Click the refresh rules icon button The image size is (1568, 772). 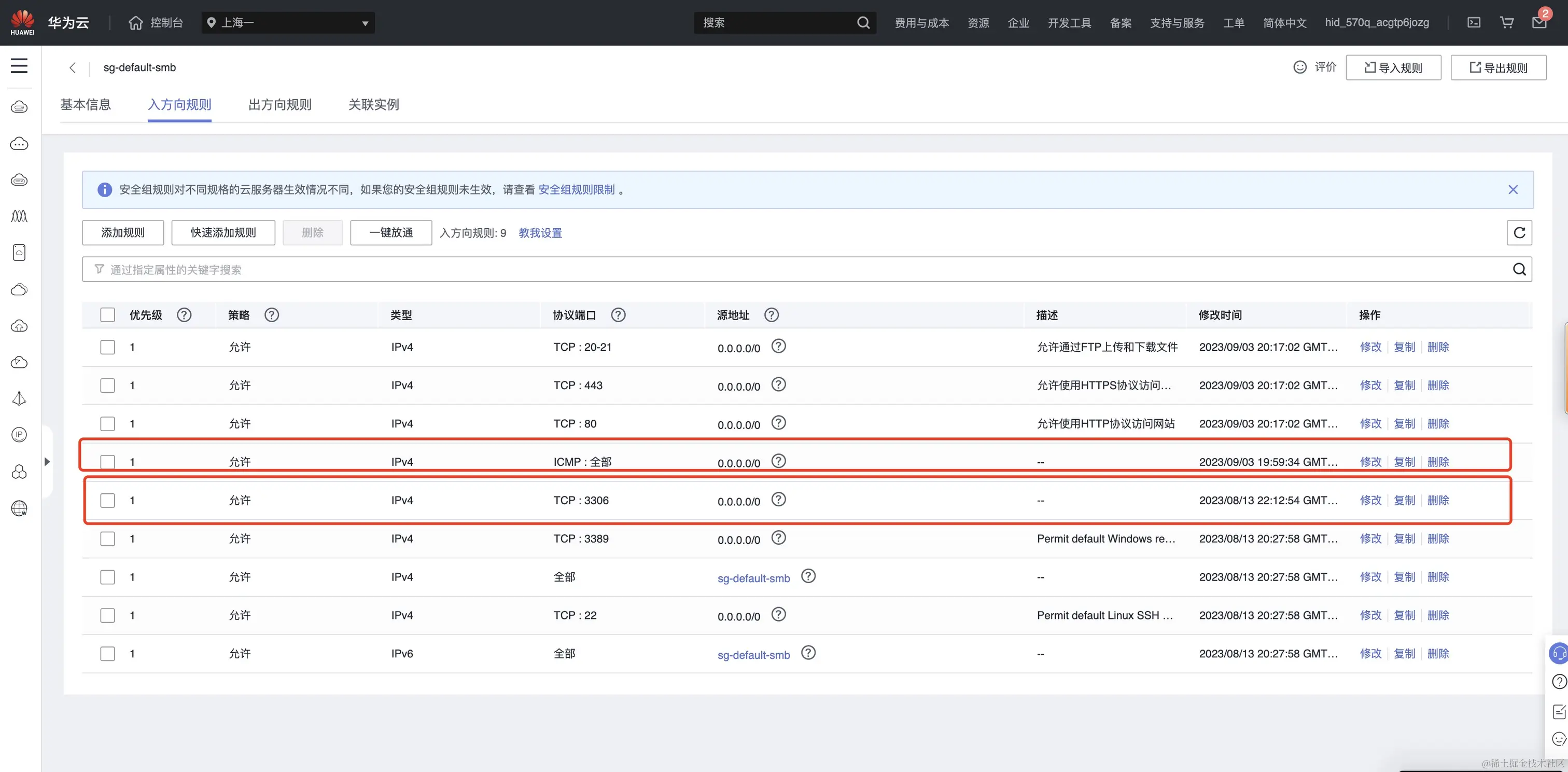1519,232
